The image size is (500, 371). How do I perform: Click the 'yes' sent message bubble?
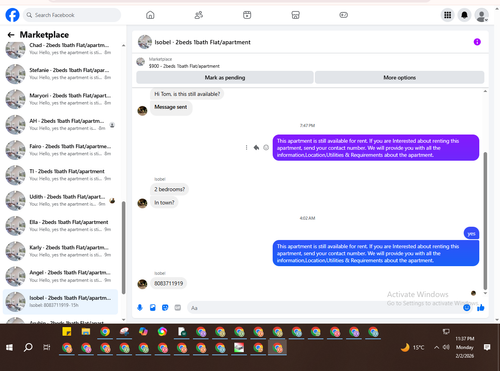tap(471, 233)
